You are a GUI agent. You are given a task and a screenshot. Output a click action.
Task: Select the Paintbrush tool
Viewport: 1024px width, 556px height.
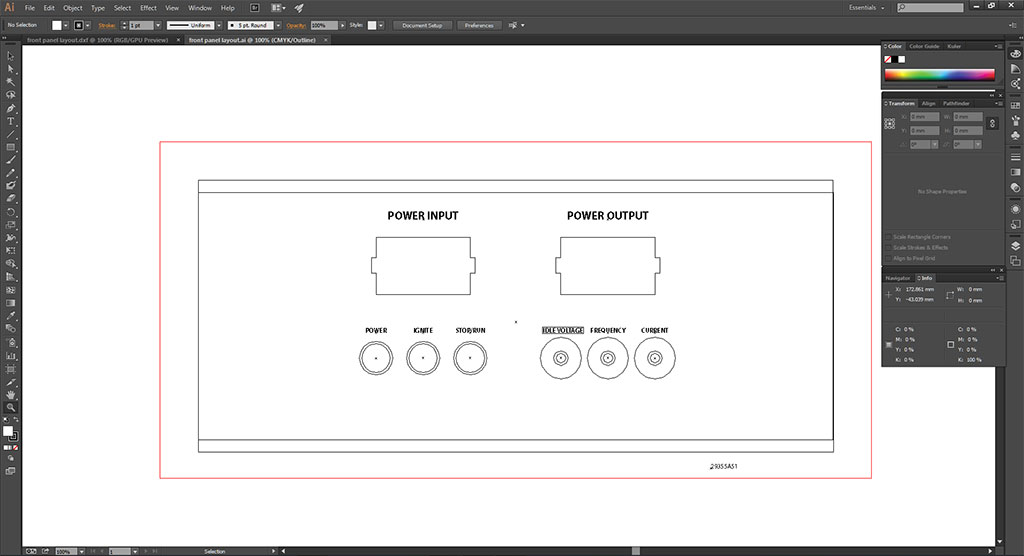click(x=10, y=160)
